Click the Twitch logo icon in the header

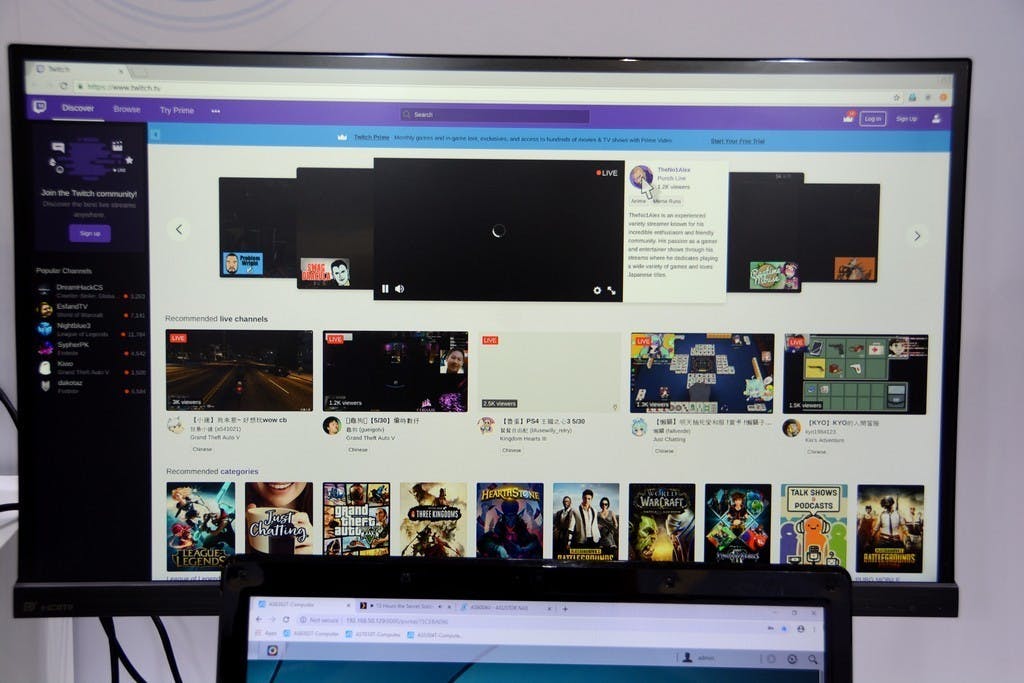pos(40,106)
